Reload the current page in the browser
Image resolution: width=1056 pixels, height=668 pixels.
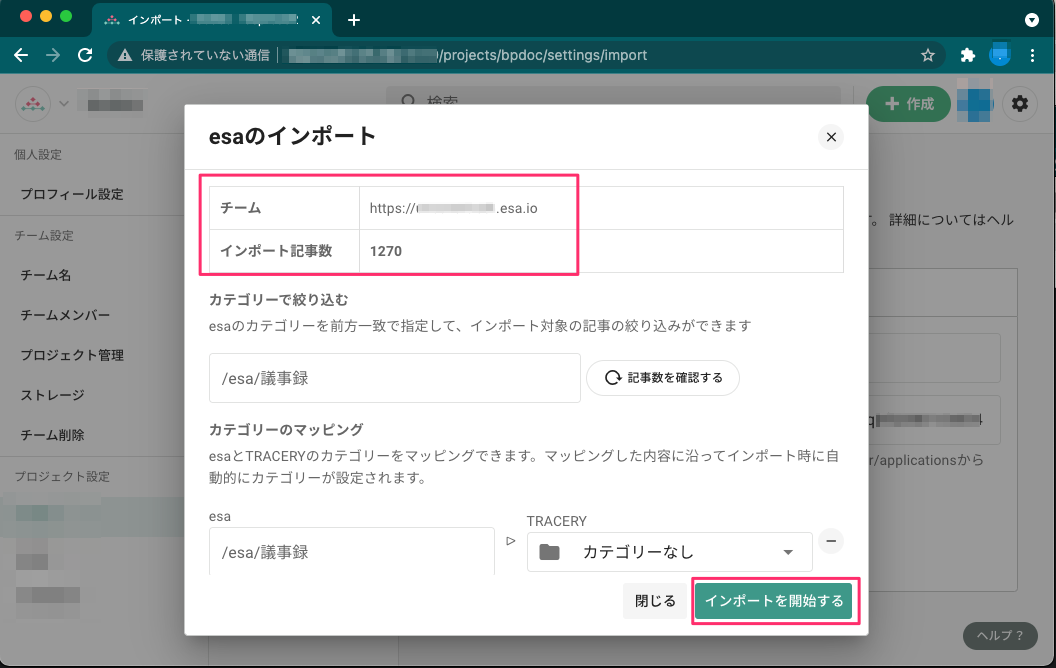pyautogui.click(x=85, y=55)
